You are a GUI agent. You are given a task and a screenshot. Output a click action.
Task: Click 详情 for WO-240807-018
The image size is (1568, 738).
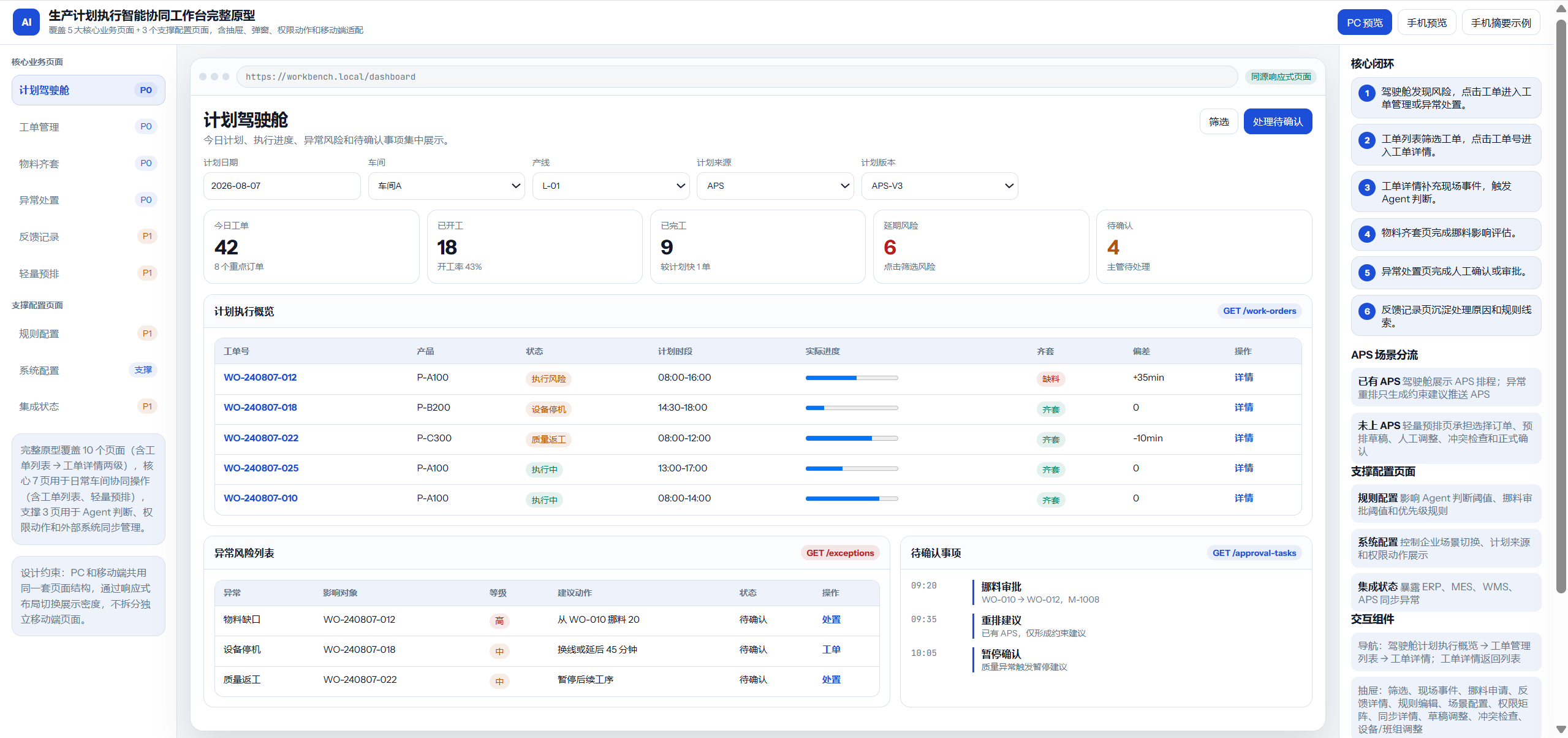click(1243, 408)
